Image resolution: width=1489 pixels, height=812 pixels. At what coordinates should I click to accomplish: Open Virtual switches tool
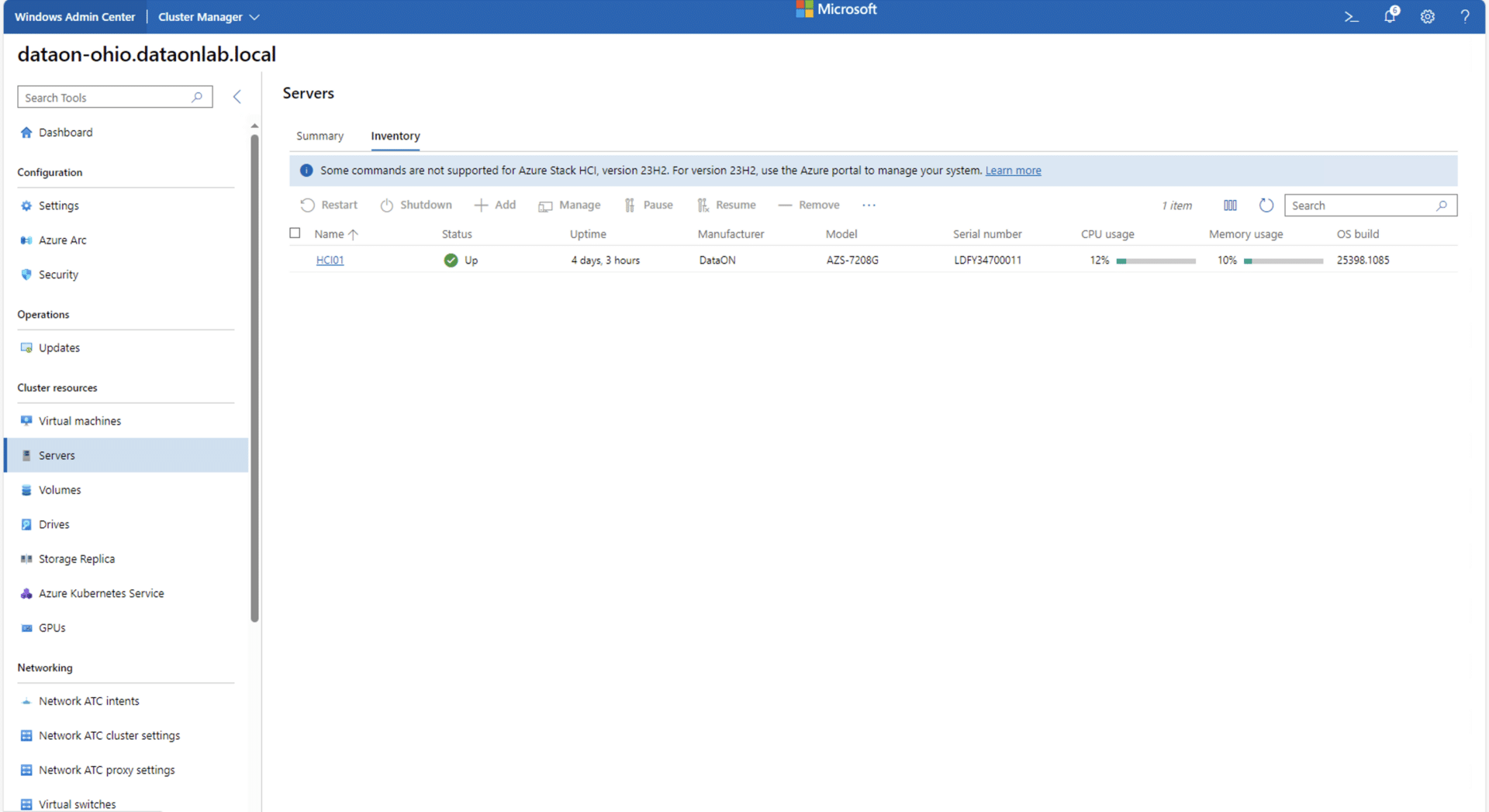tap(78, 804)
